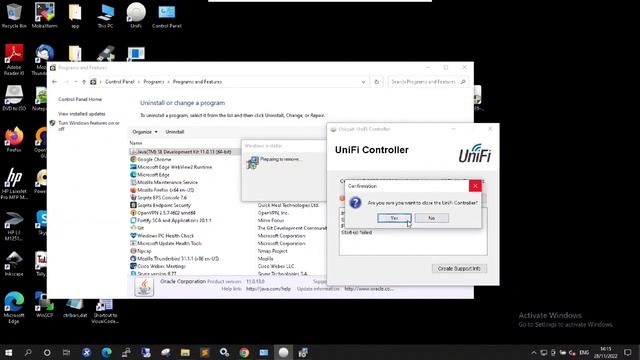Image resolution: width=640 pixels, height=360 pixels.
Task: Select Microsoft Edge WebView2 Runtime entry
Action: tap(175, 167)
